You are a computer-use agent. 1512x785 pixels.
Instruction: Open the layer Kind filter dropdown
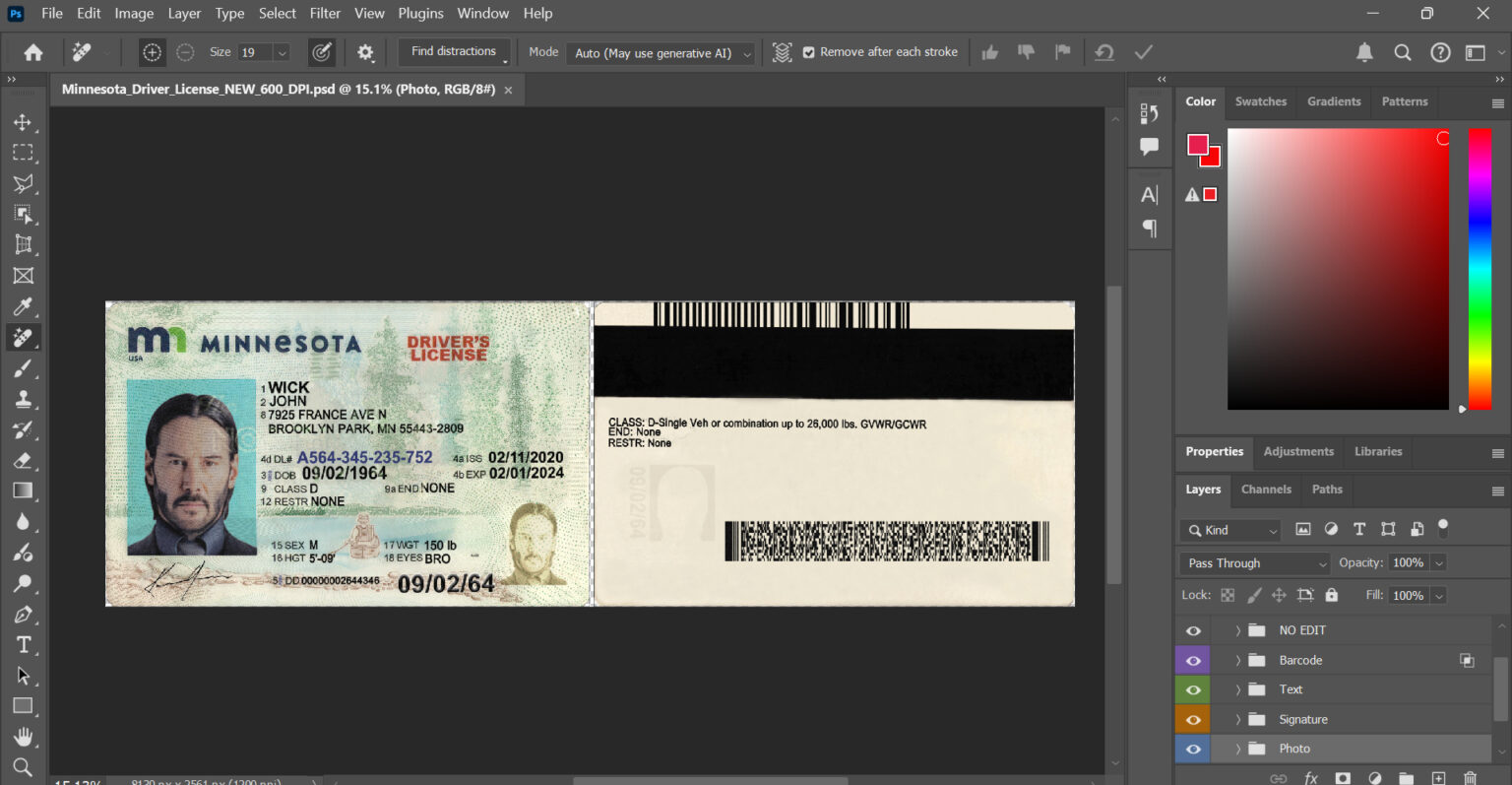coord(1230,530)
